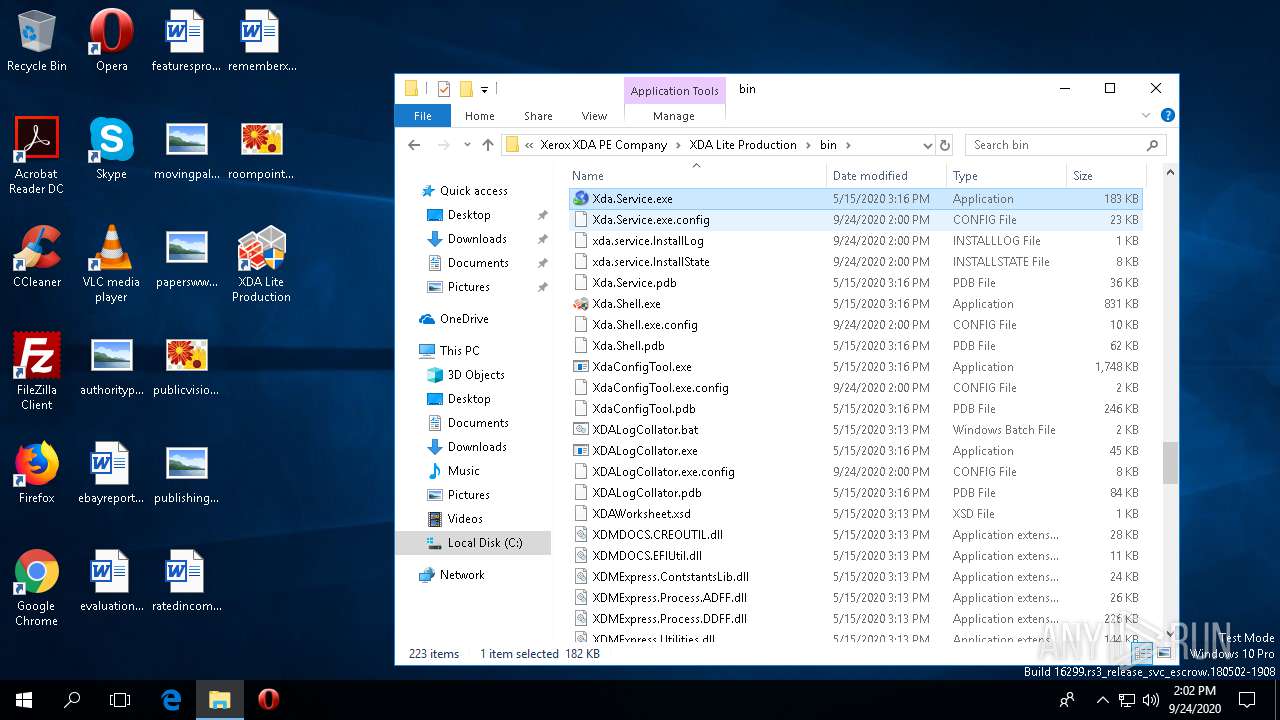Select the XDA Lite Production desktop icon
Screen dimensions: 1280x720
[261, 263]
